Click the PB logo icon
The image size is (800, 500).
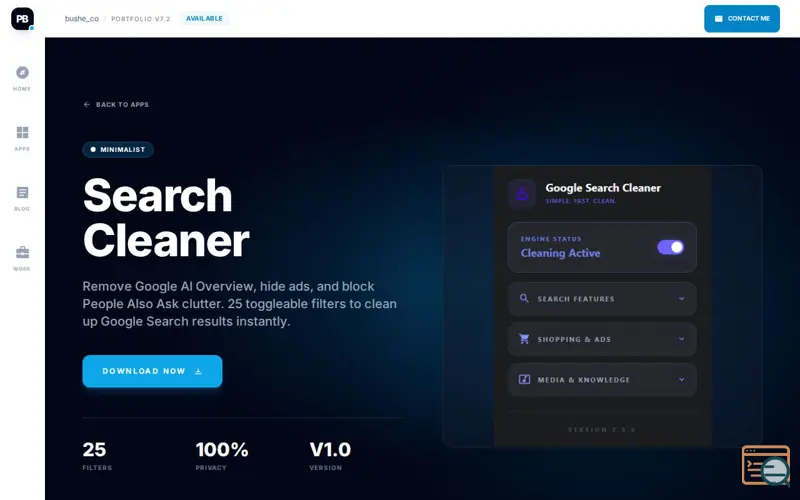(x=22, y=19)
